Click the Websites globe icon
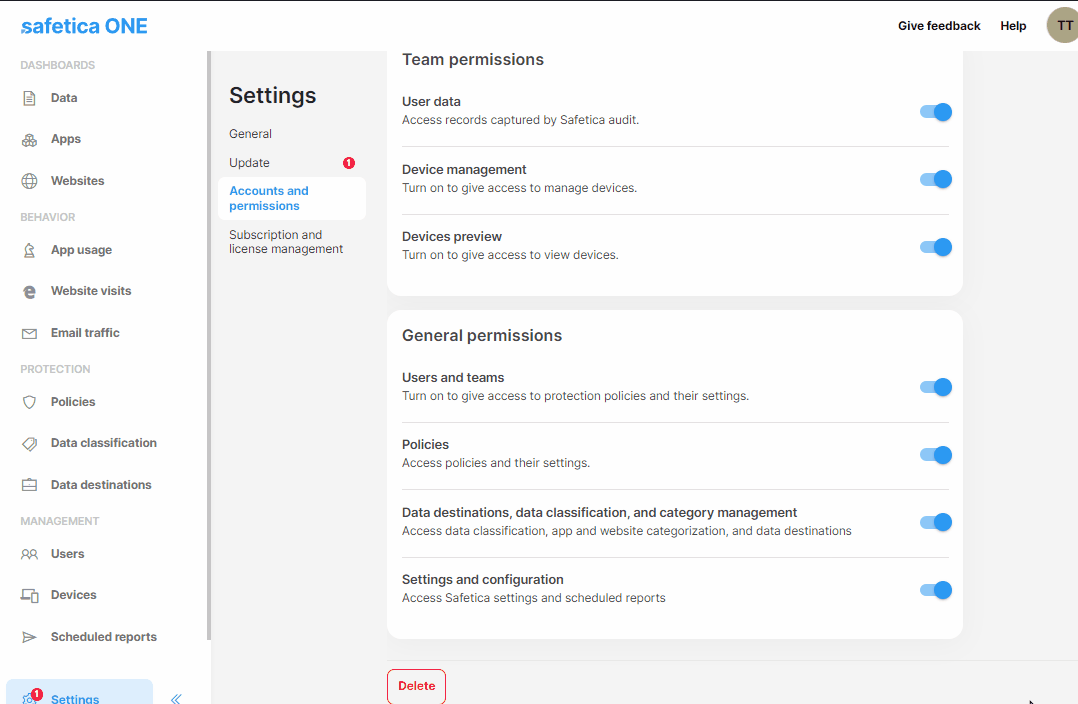Image resolution: width=1078 pixels, height=704 pixels. coord(30,181)
